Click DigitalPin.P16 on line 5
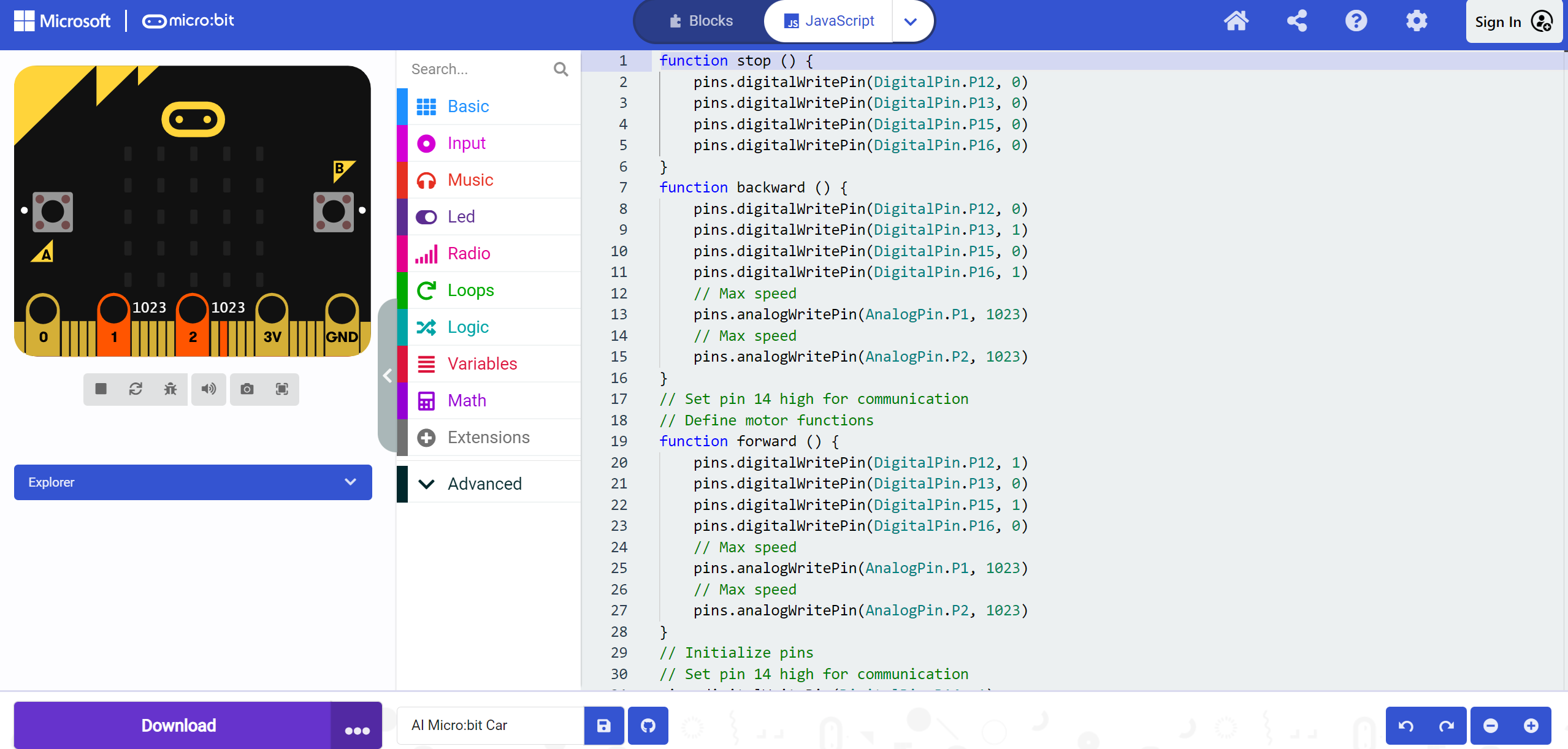This screenshot has height=749, width=1568. point(934,145)
